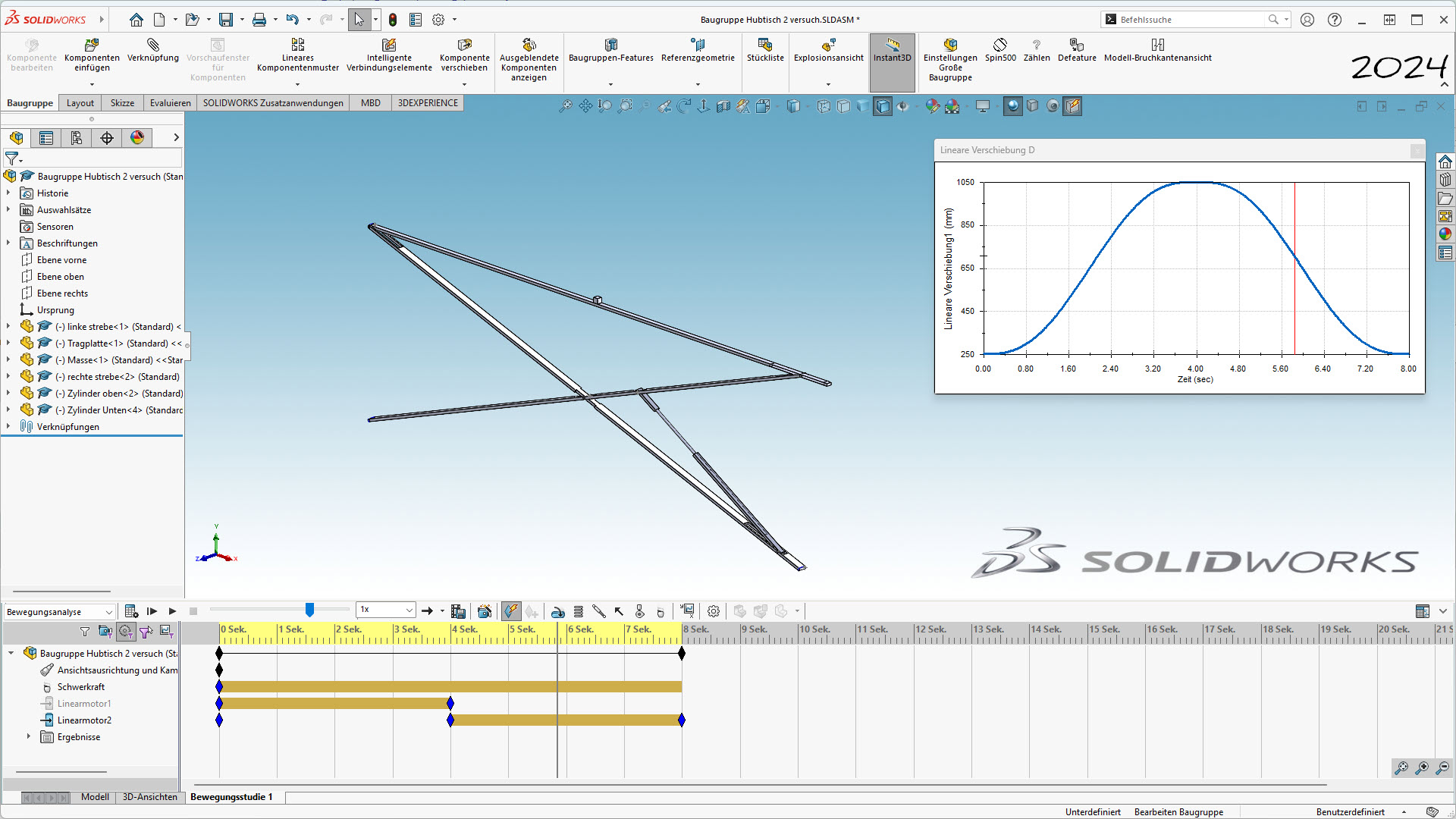1456x819 pixels.
Task: Click the Save icon in title bar
Action: pyautogui.click(x=226, y=20)
